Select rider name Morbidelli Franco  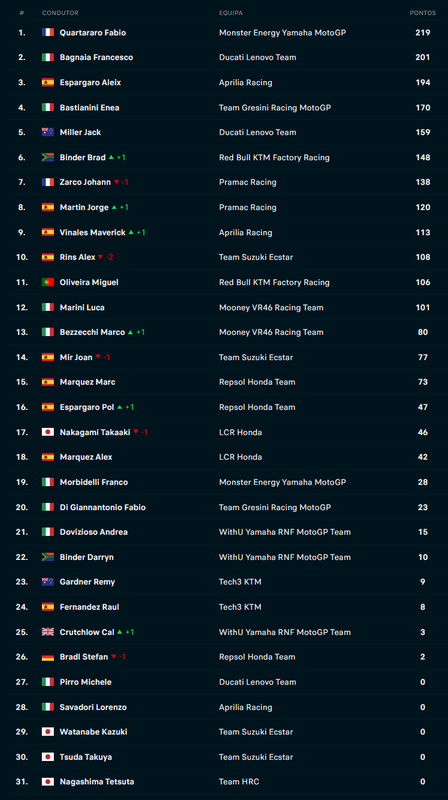[x=94, y=482]
